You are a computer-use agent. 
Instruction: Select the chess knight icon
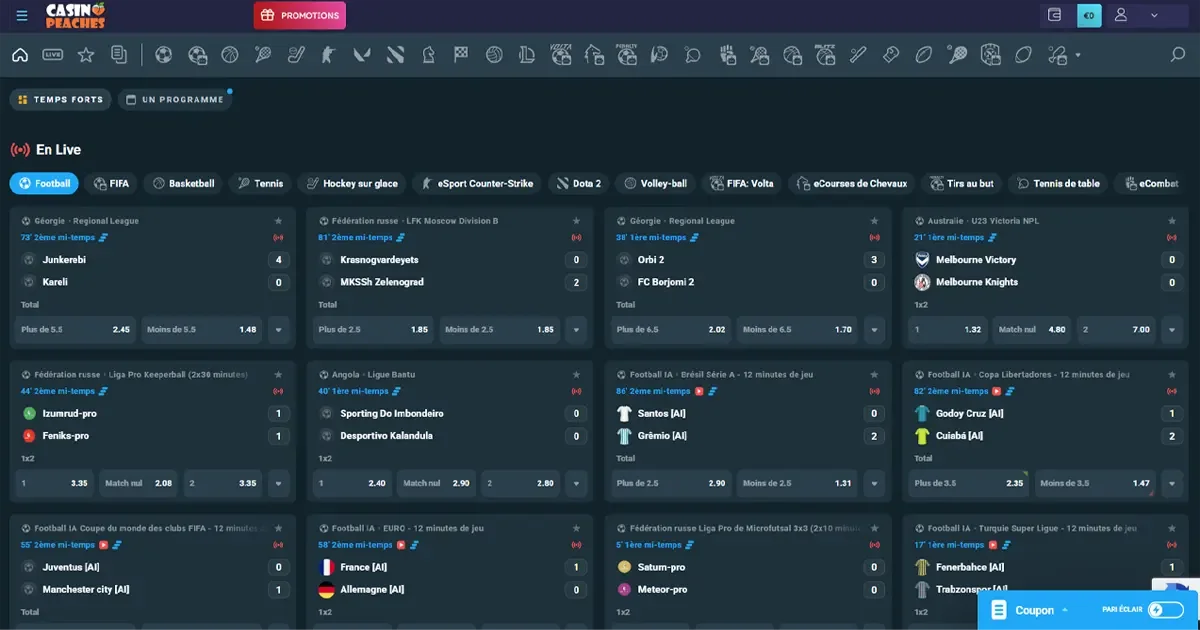click(x=428, y=55)
